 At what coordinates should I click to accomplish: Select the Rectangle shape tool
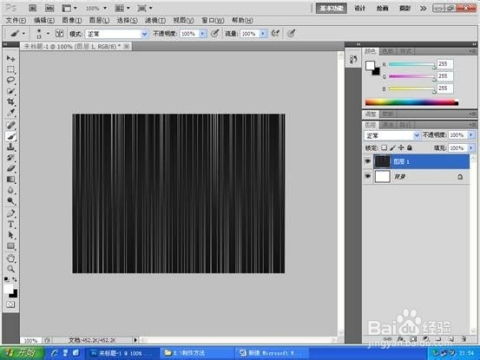point(11,246)
